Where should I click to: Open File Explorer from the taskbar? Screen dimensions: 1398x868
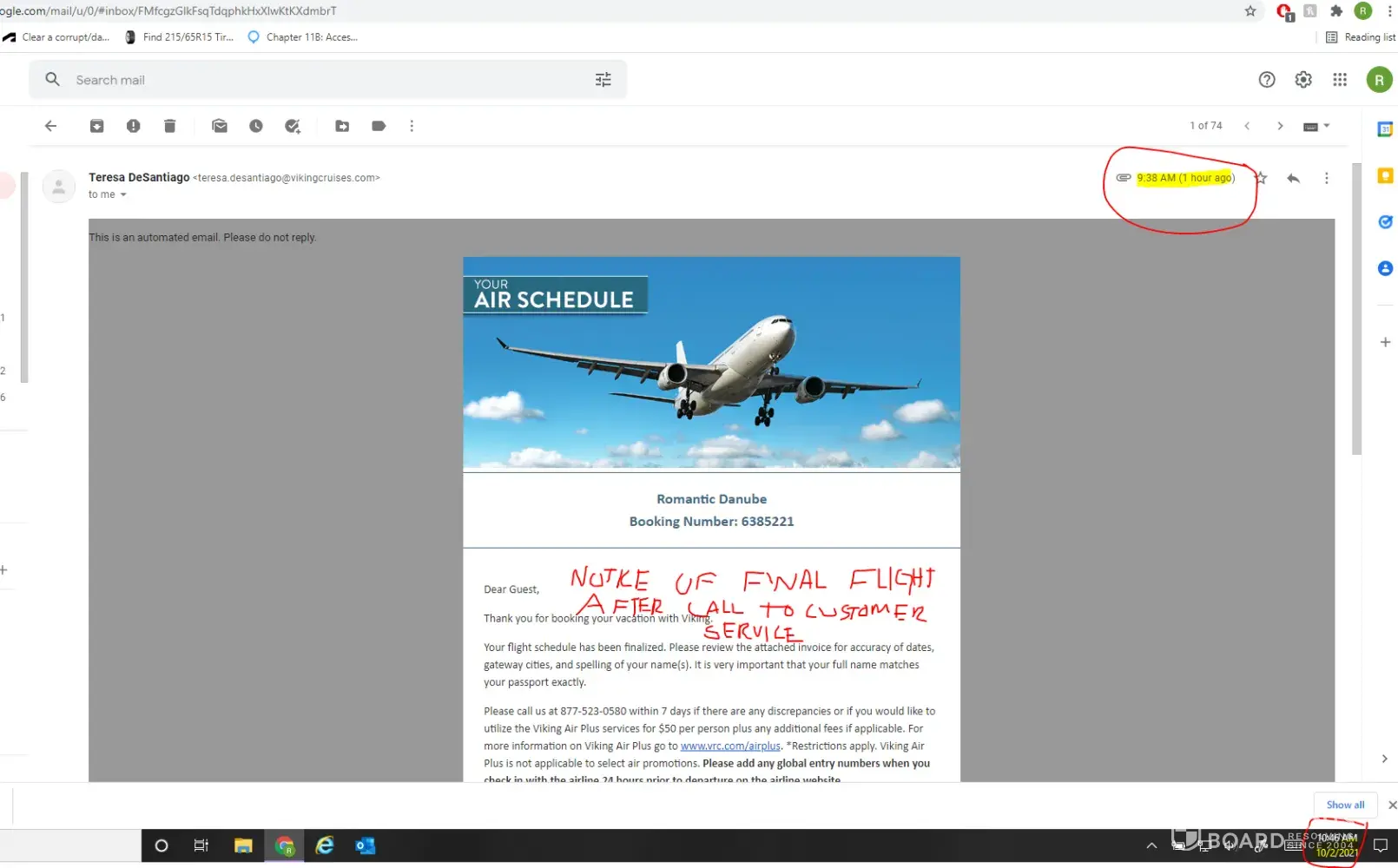tap(243, 845)
